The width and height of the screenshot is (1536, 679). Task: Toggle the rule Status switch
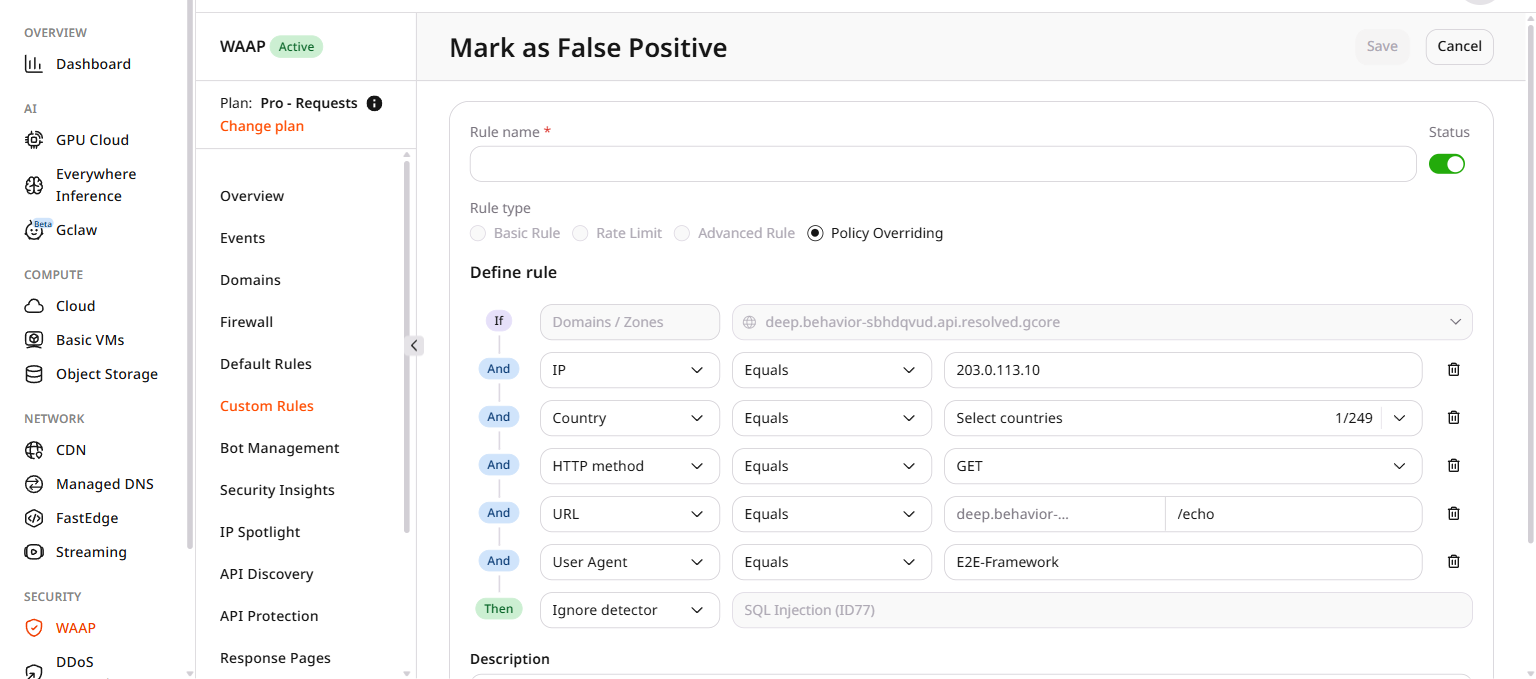pos(1447,164)
